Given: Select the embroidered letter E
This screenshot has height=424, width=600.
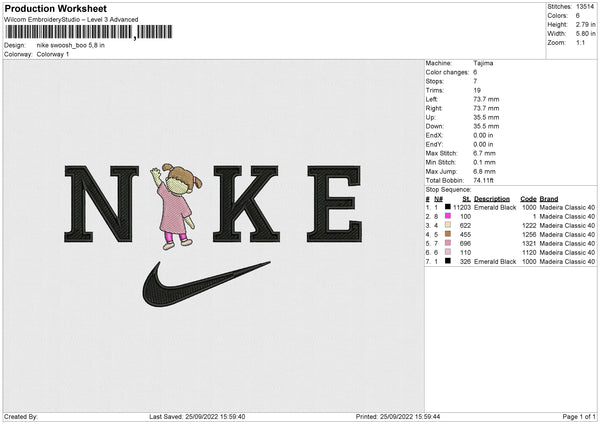Looking at the screenshot, I should [x=334, y=204].
